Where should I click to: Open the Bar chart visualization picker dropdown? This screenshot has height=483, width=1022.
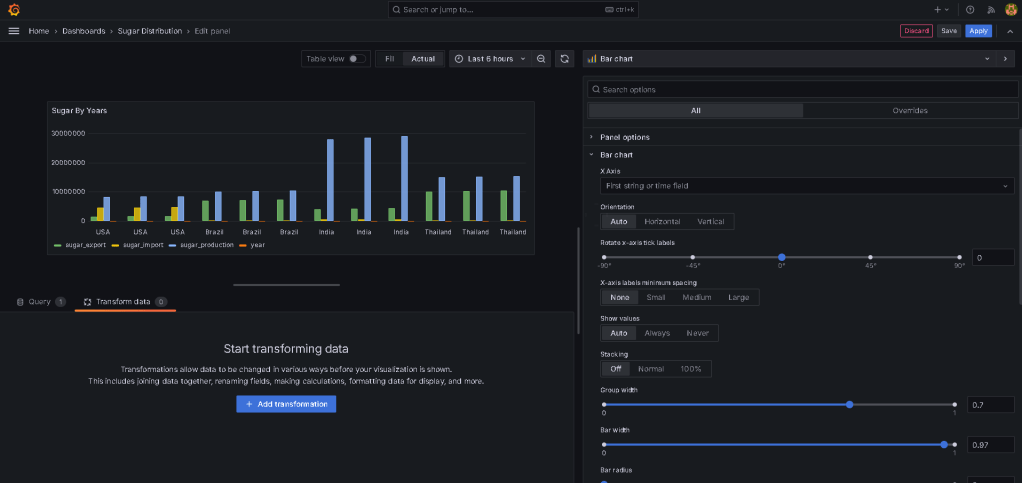789,59
